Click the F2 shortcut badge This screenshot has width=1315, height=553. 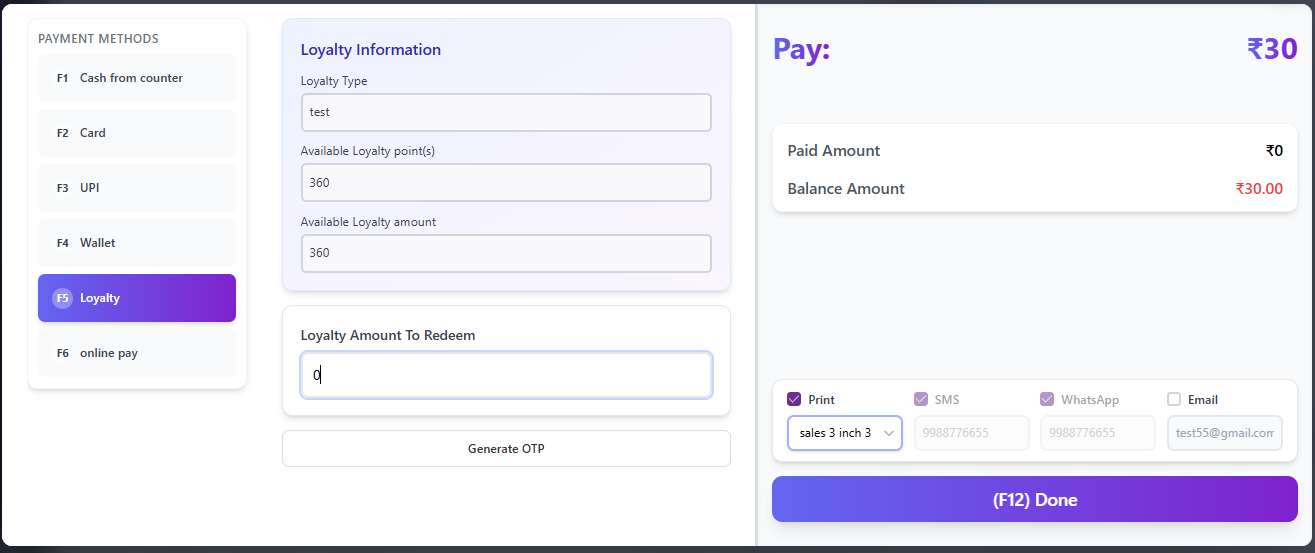62,133
